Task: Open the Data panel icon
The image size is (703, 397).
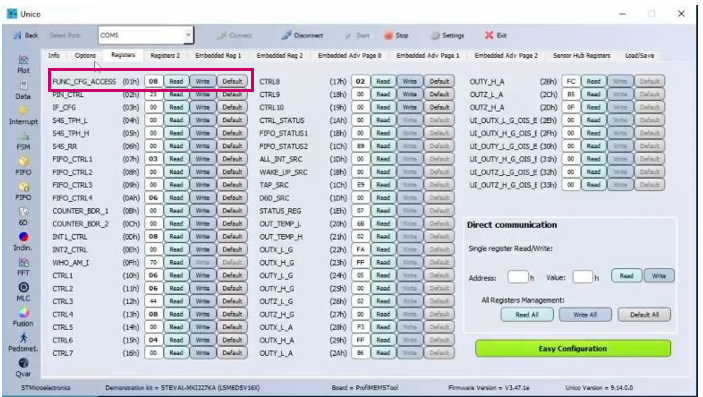Action: pos(23,90)
